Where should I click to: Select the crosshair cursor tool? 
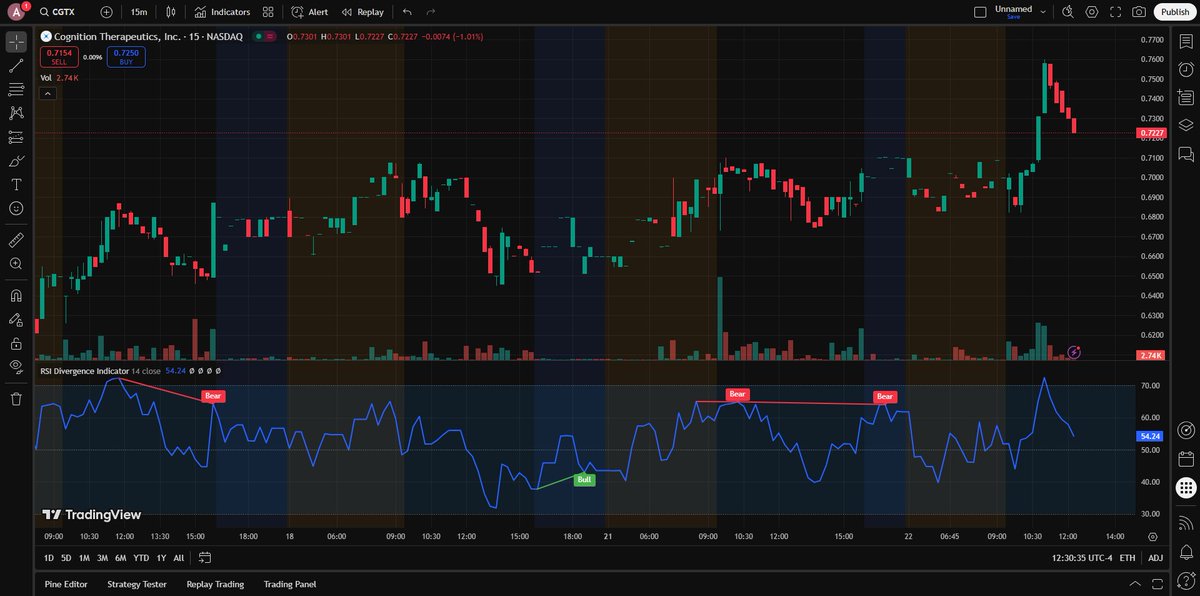click(16, 42)
